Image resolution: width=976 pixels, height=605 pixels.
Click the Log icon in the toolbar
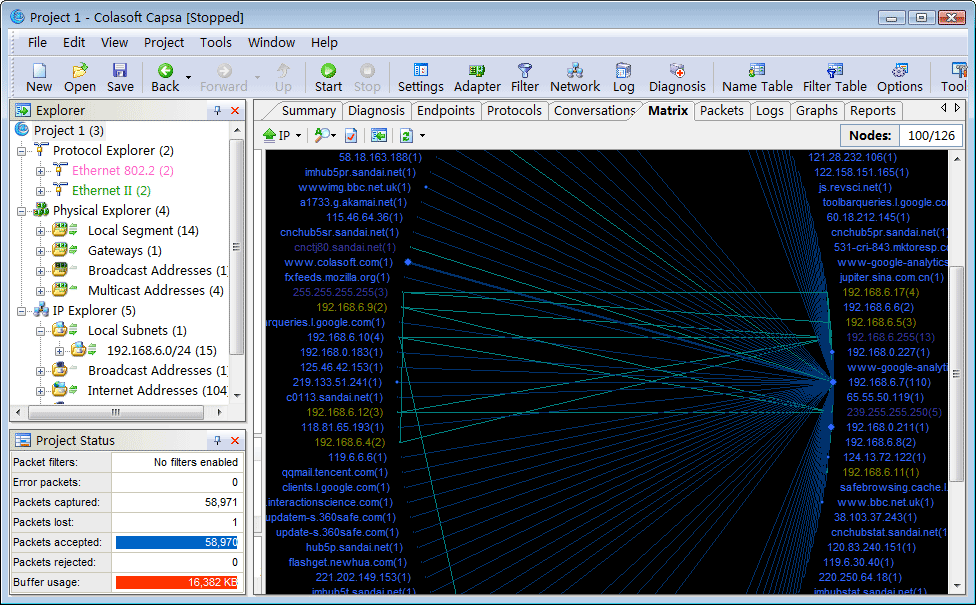(623, 75)
